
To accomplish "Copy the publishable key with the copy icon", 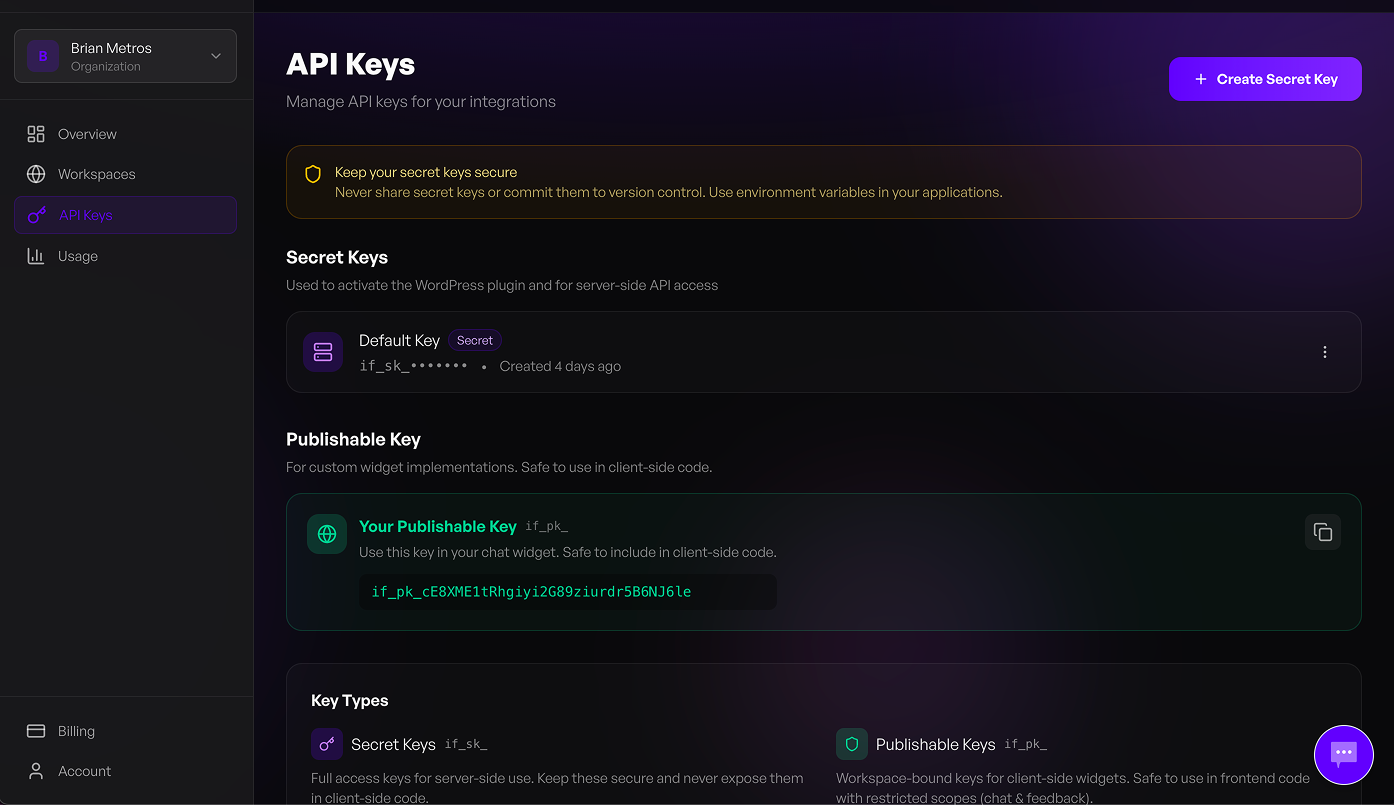I will [x=1323, y=532].
